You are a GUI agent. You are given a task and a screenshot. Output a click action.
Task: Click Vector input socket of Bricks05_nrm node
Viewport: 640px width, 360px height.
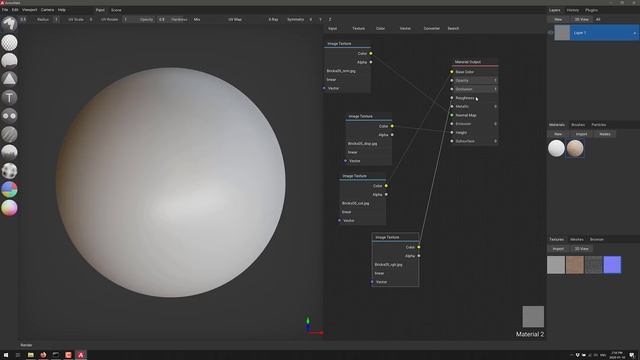324,88
